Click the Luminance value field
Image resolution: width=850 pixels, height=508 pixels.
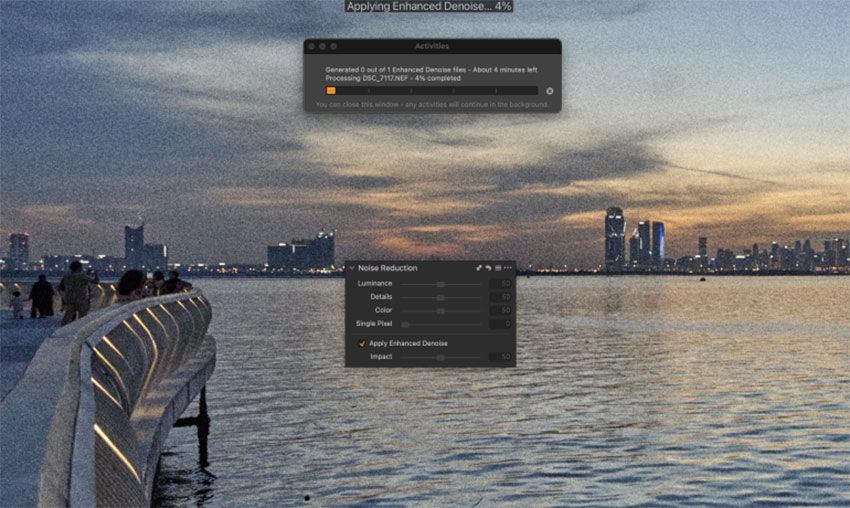[500, 284]
